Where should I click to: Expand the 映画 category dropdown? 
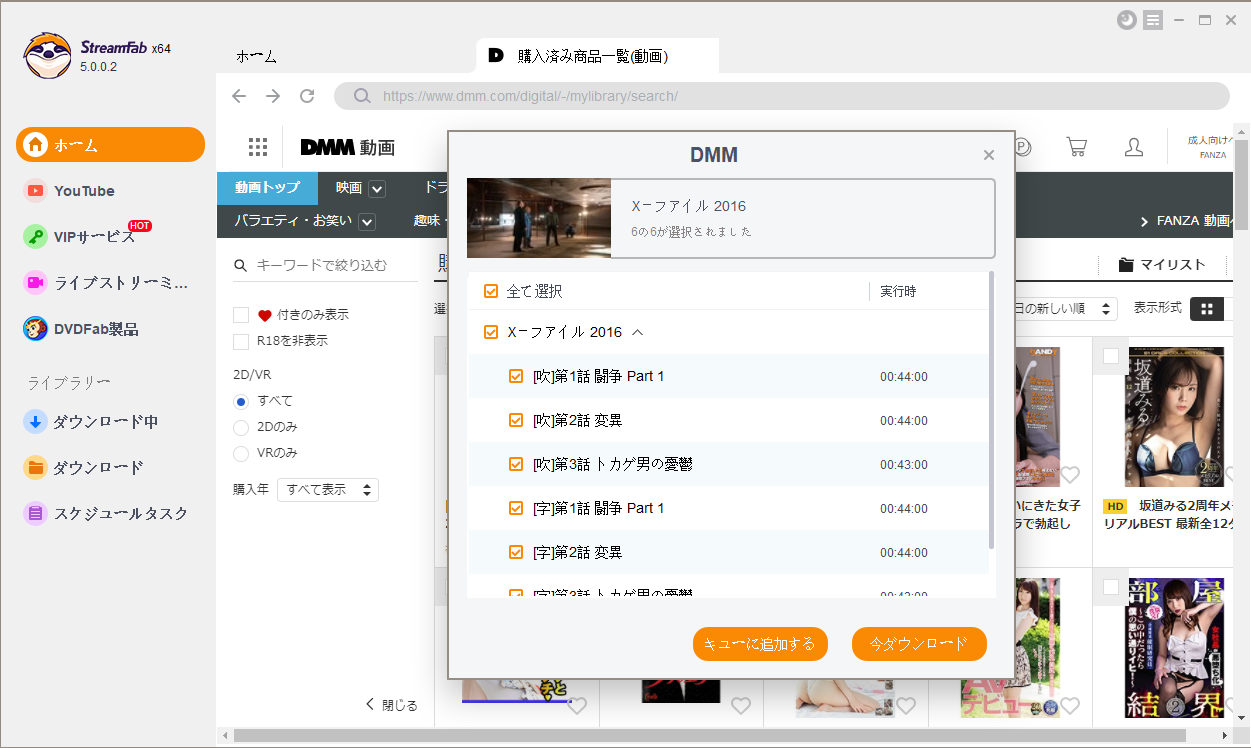376,189
